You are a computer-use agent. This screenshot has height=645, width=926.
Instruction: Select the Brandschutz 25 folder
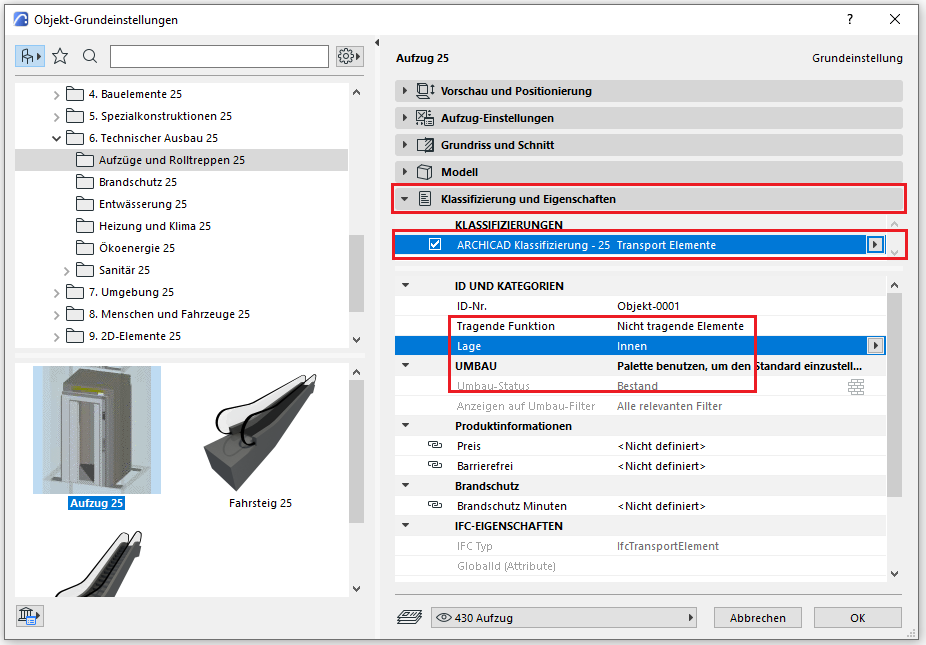(x=137, y=182)
